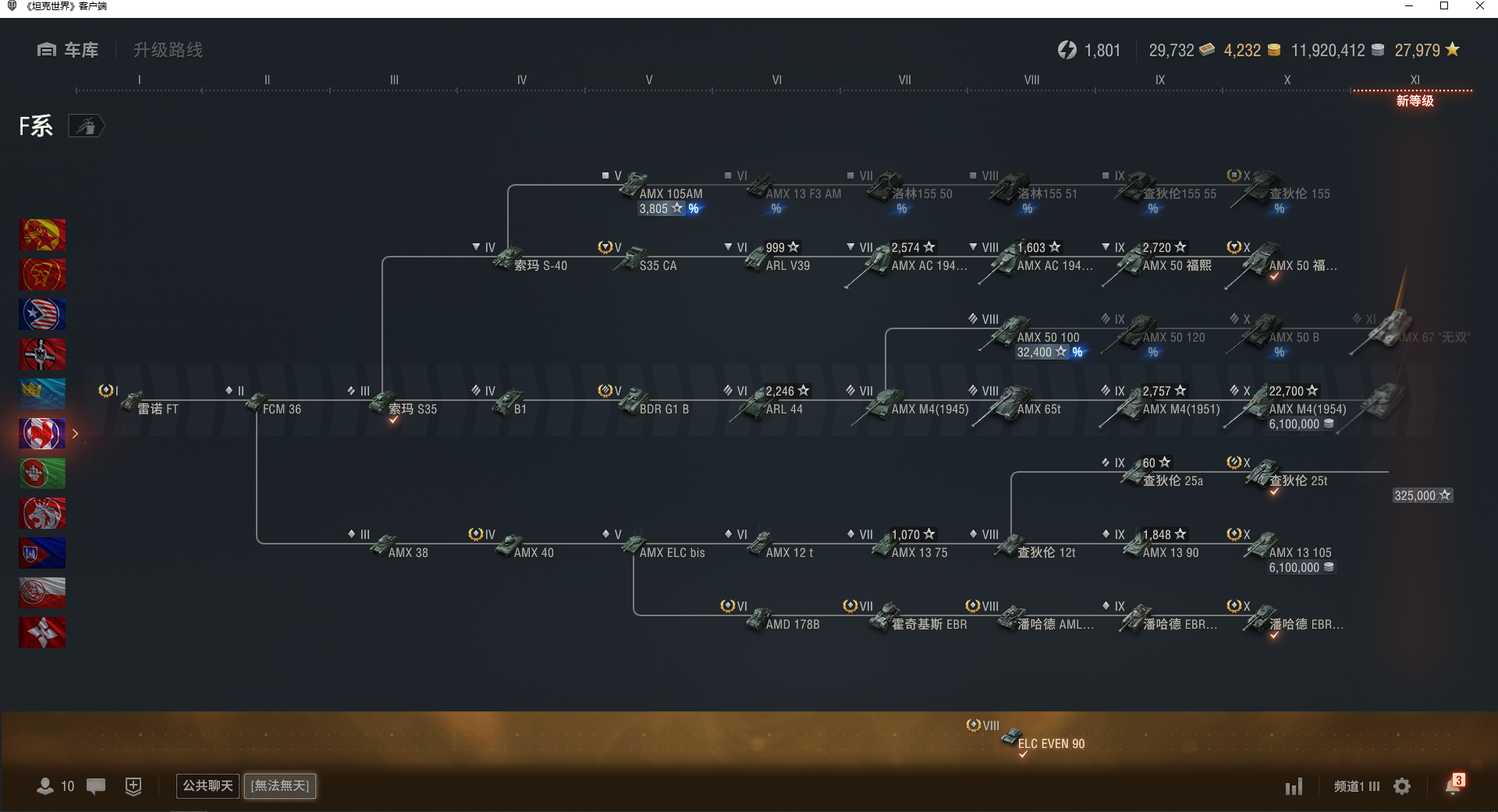This screenshot has height=812, width=1498.
Task: Open notifications bell with 3 alerts
Action: click(1454, 785)
